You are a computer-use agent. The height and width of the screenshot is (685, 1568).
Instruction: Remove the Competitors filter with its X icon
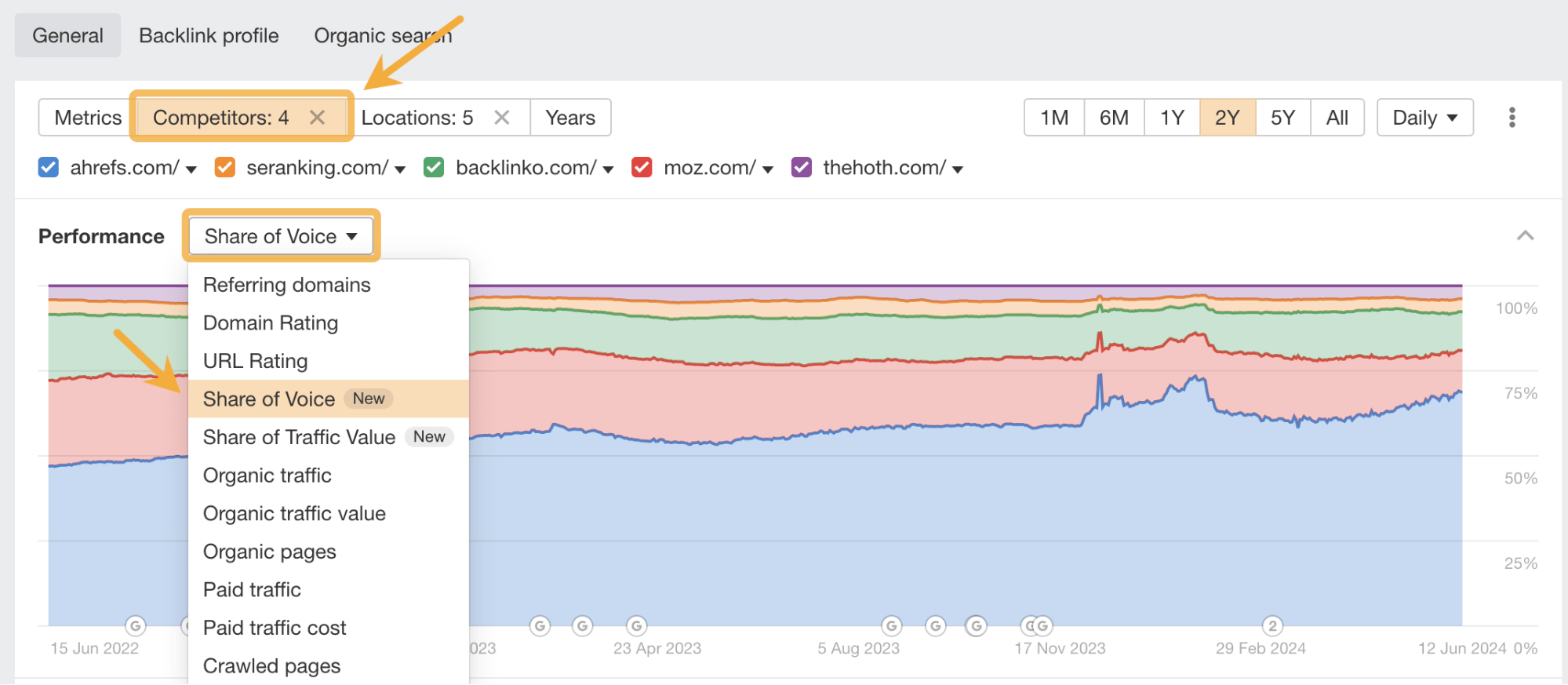pyautogui.click(x=317, y=118)
